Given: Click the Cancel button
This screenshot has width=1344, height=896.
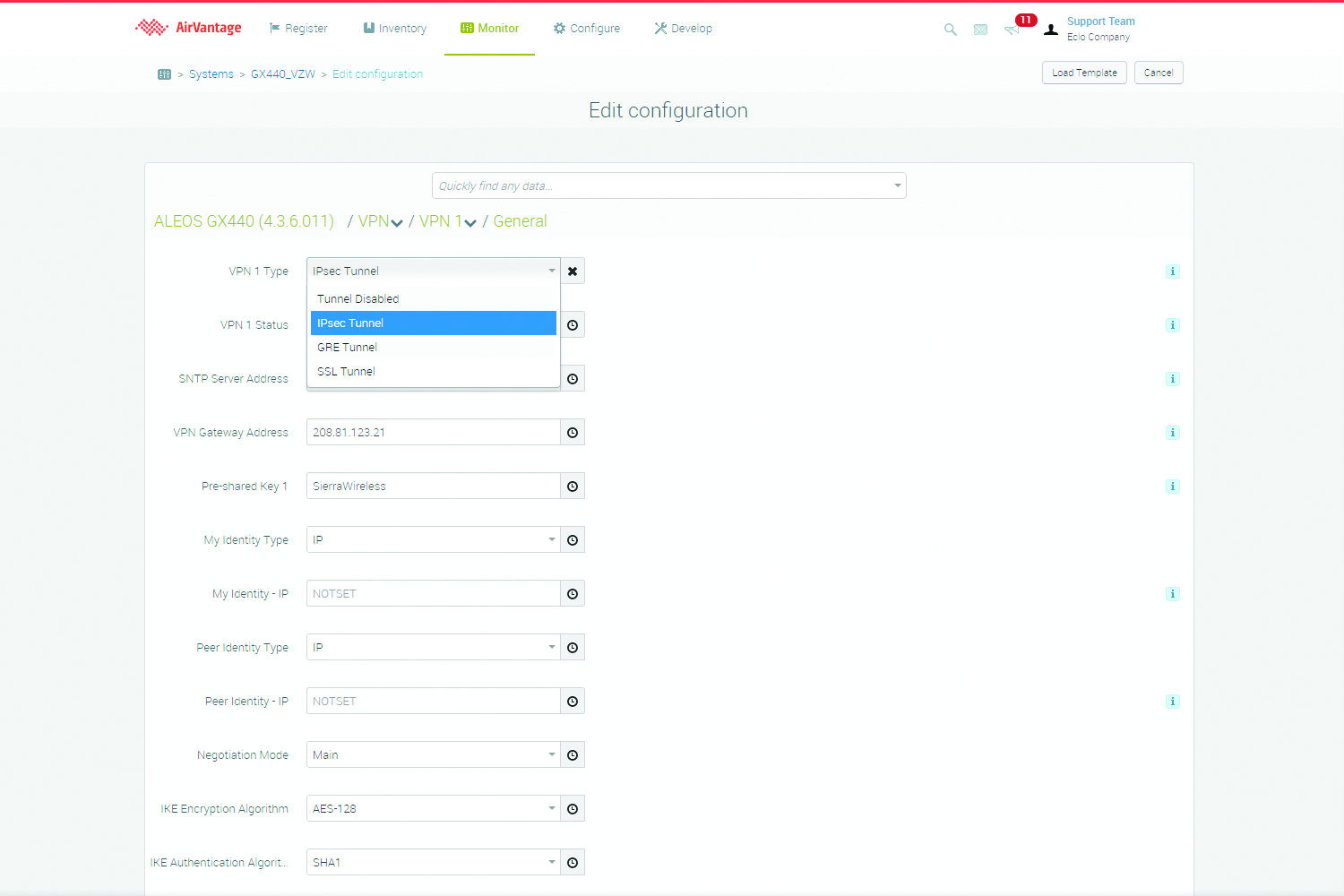Looking at the screenshot, I should pos(1159,73).
